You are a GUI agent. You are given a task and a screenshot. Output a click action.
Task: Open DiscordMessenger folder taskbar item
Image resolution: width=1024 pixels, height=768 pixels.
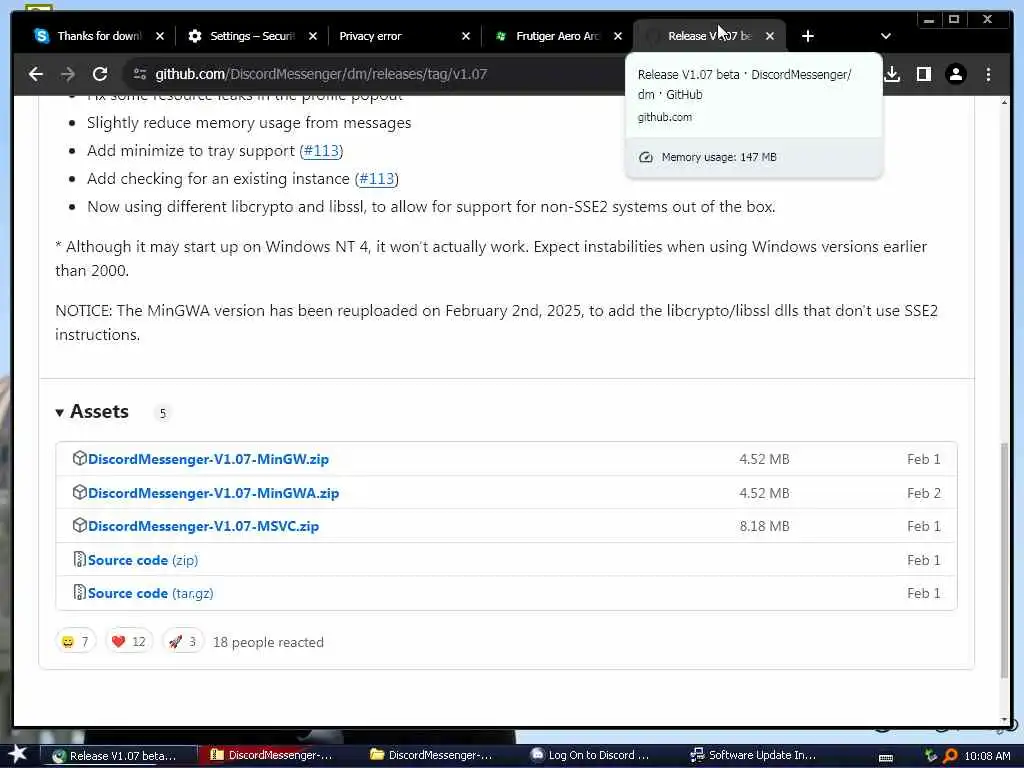434,756
